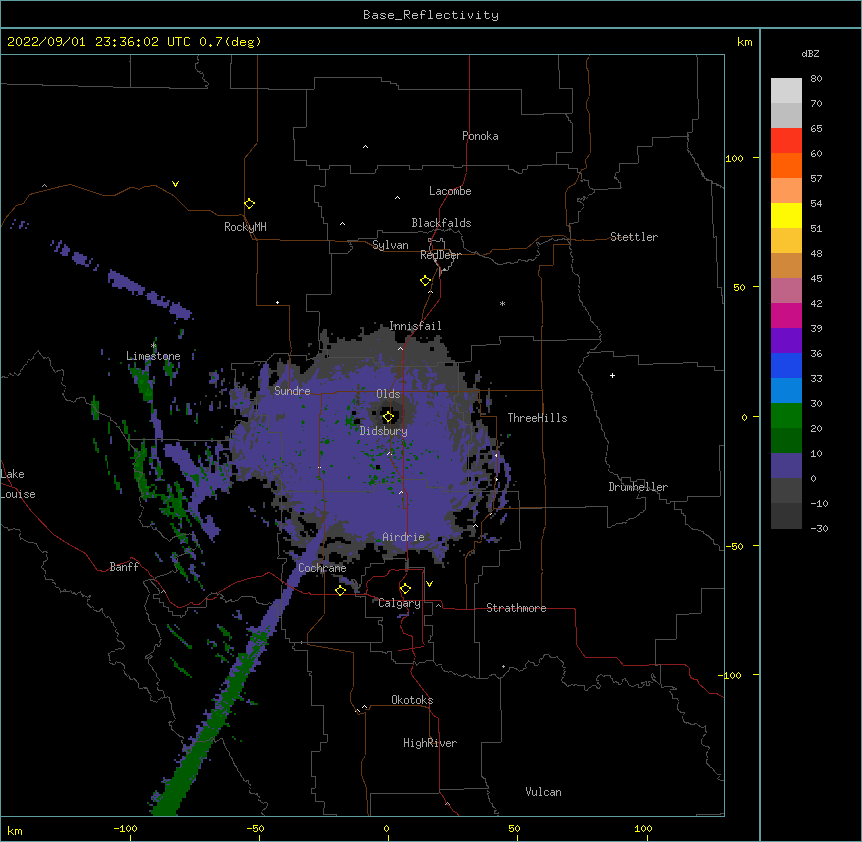Click the yellow diamond marker above Calgary label
862x842 pixels.
(x=405, y=589)
